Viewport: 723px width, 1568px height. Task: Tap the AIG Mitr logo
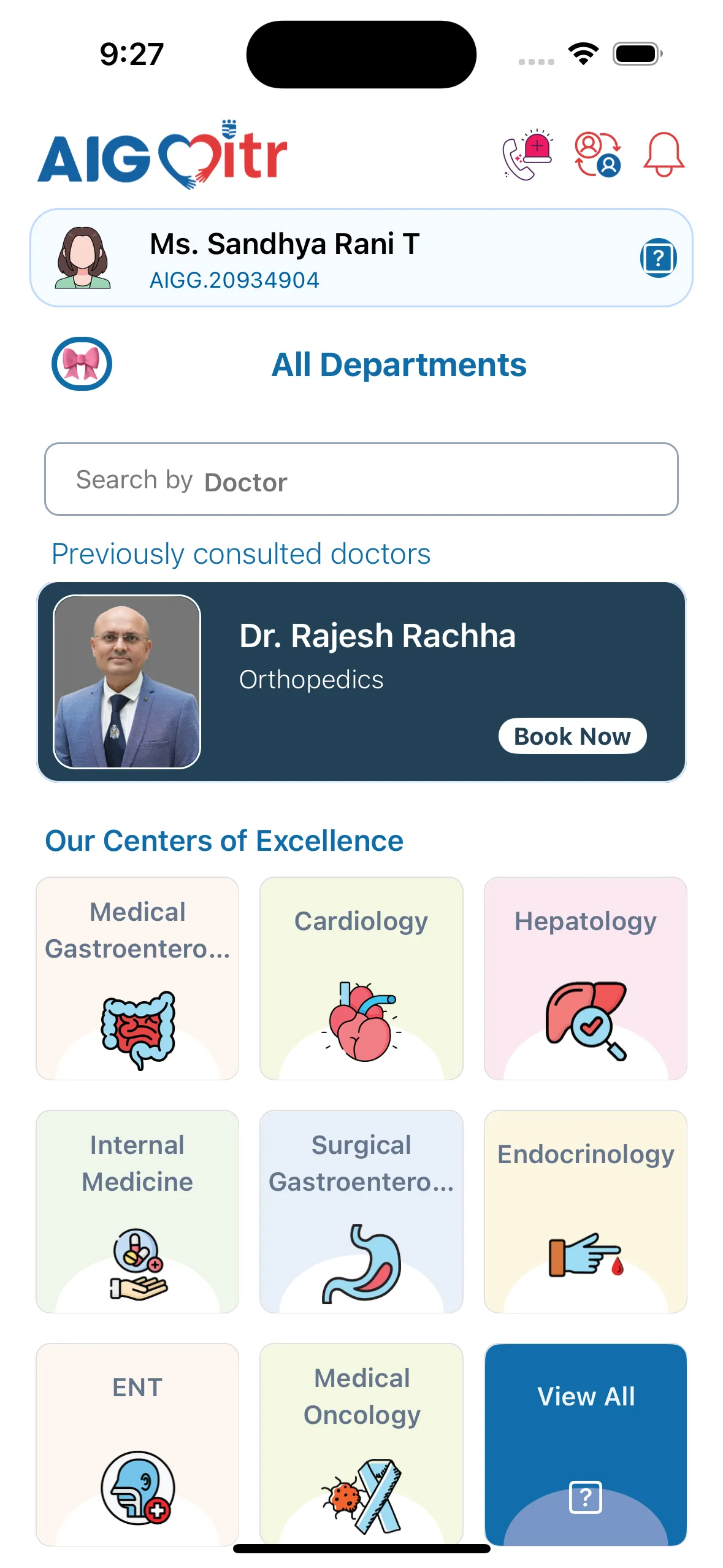pyautogui.click(x=163, y=155)
